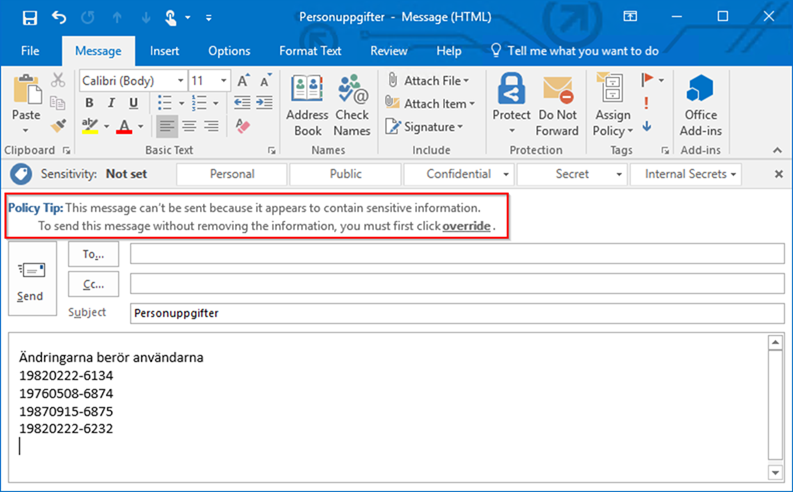The height and width of the screenshot is (492, 793).
Task: Open the font color picker
Action: (140, 127)
